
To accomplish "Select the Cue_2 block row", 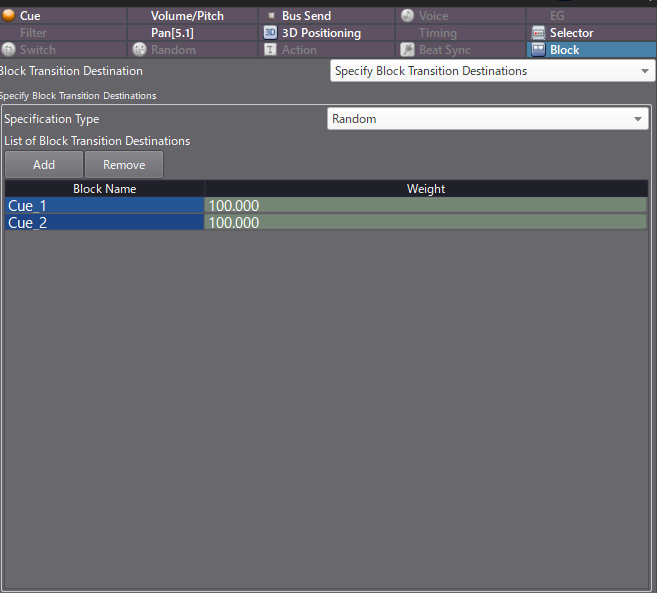I will tap(104, 223).
